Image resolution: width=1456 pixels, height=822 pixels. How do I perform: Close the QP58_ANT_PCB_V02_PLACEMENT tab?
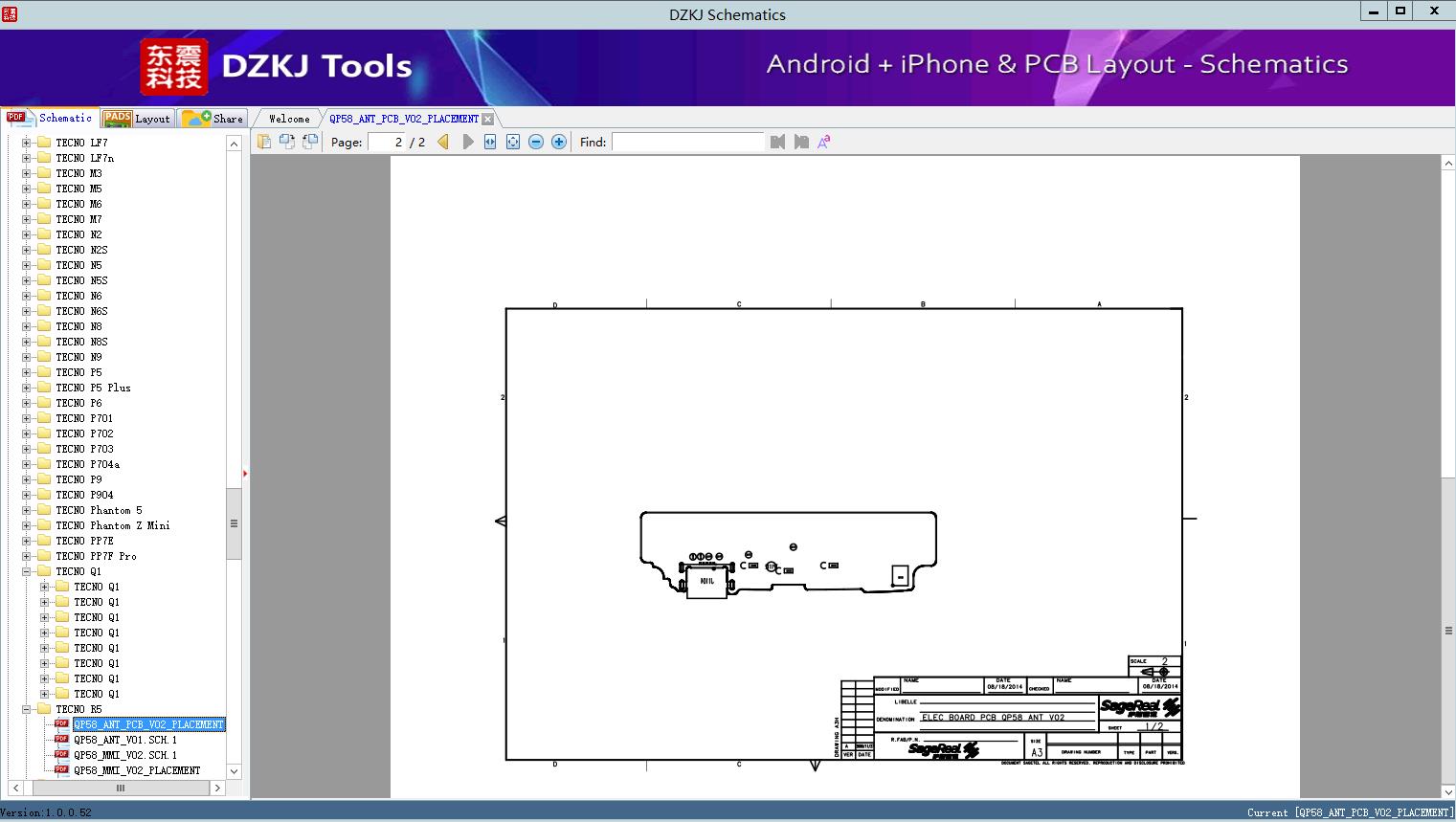488,119
